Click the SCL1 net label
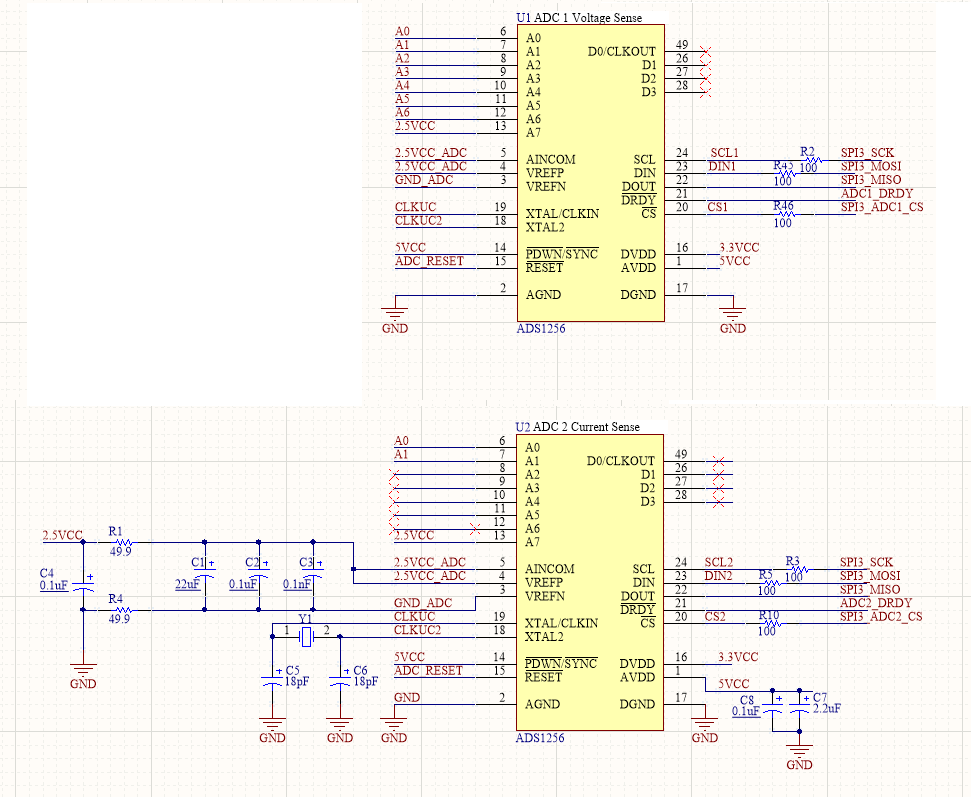The width and height of the screenshot is (971, 797). pos(725,152)
